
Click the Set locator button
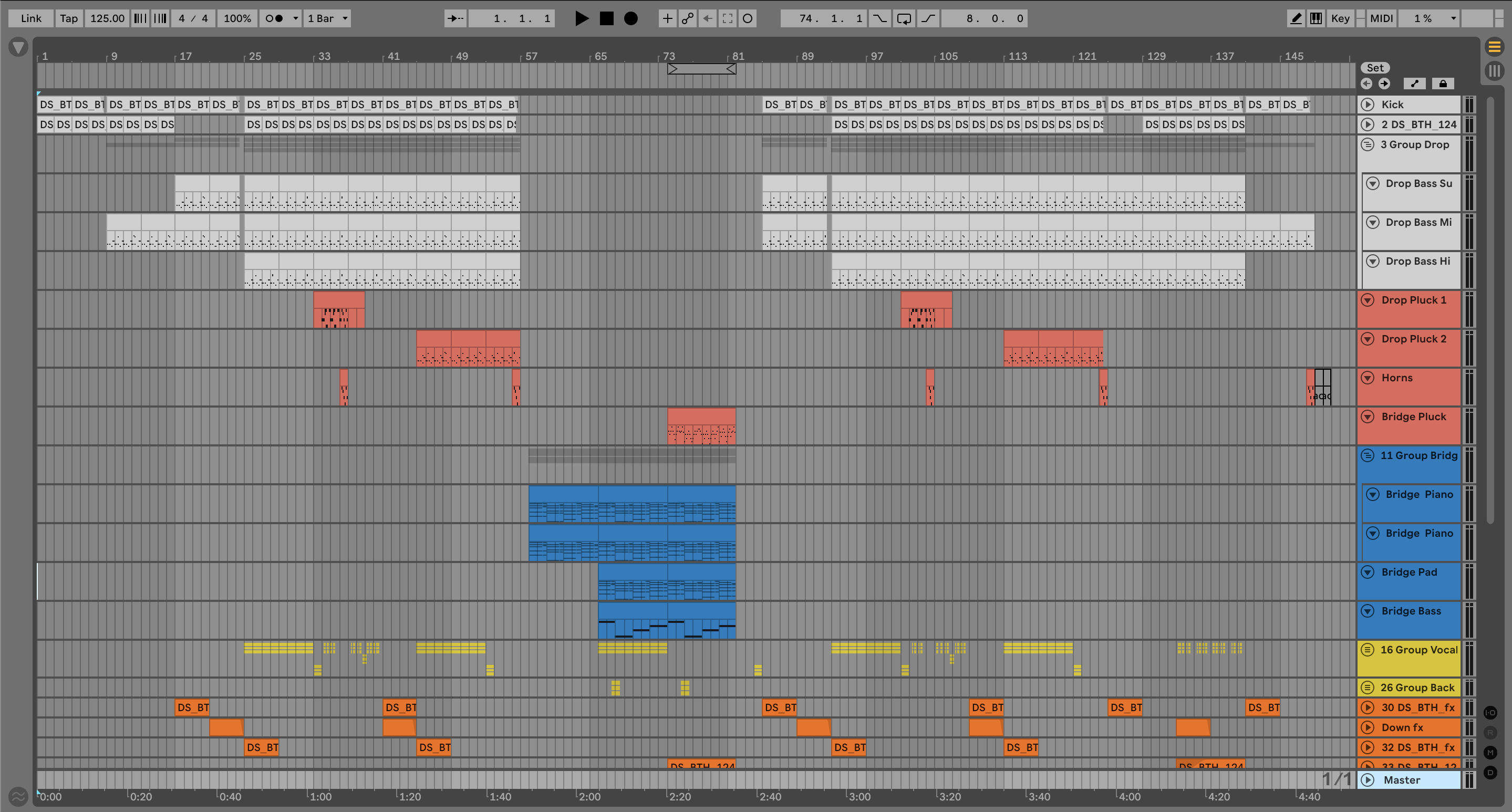click(x=1375, y=67)
